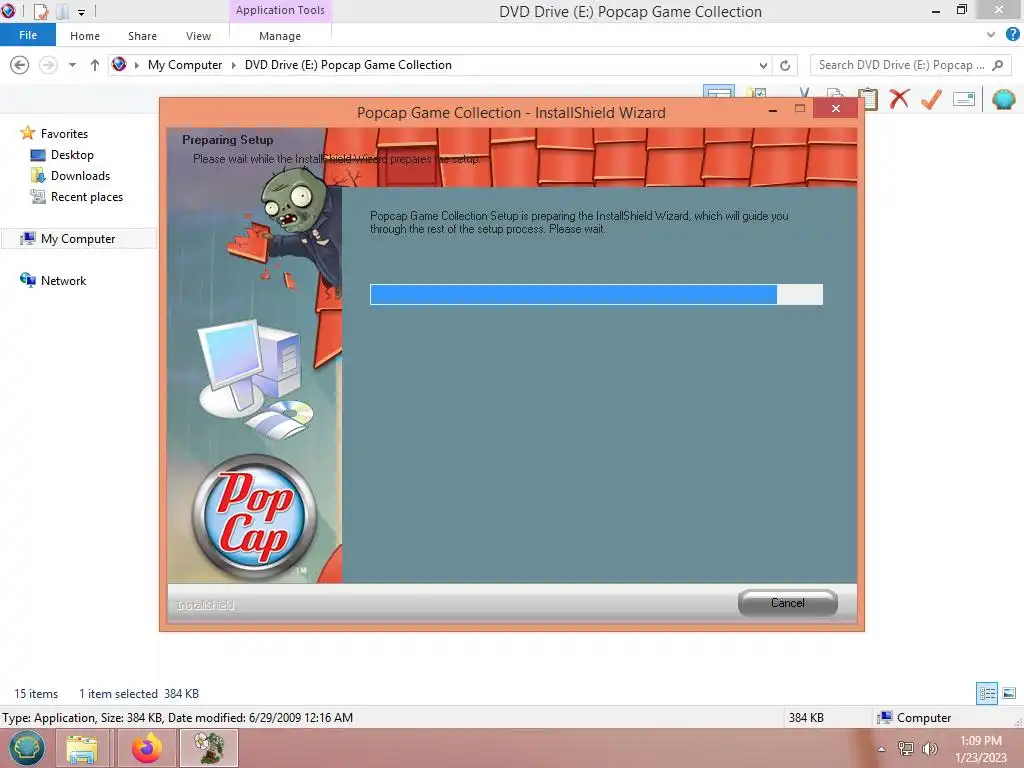The height and width of the screenshot is (768, 1024).
Task: Open the View ribbon tab
Action: [x=198, y=36]
